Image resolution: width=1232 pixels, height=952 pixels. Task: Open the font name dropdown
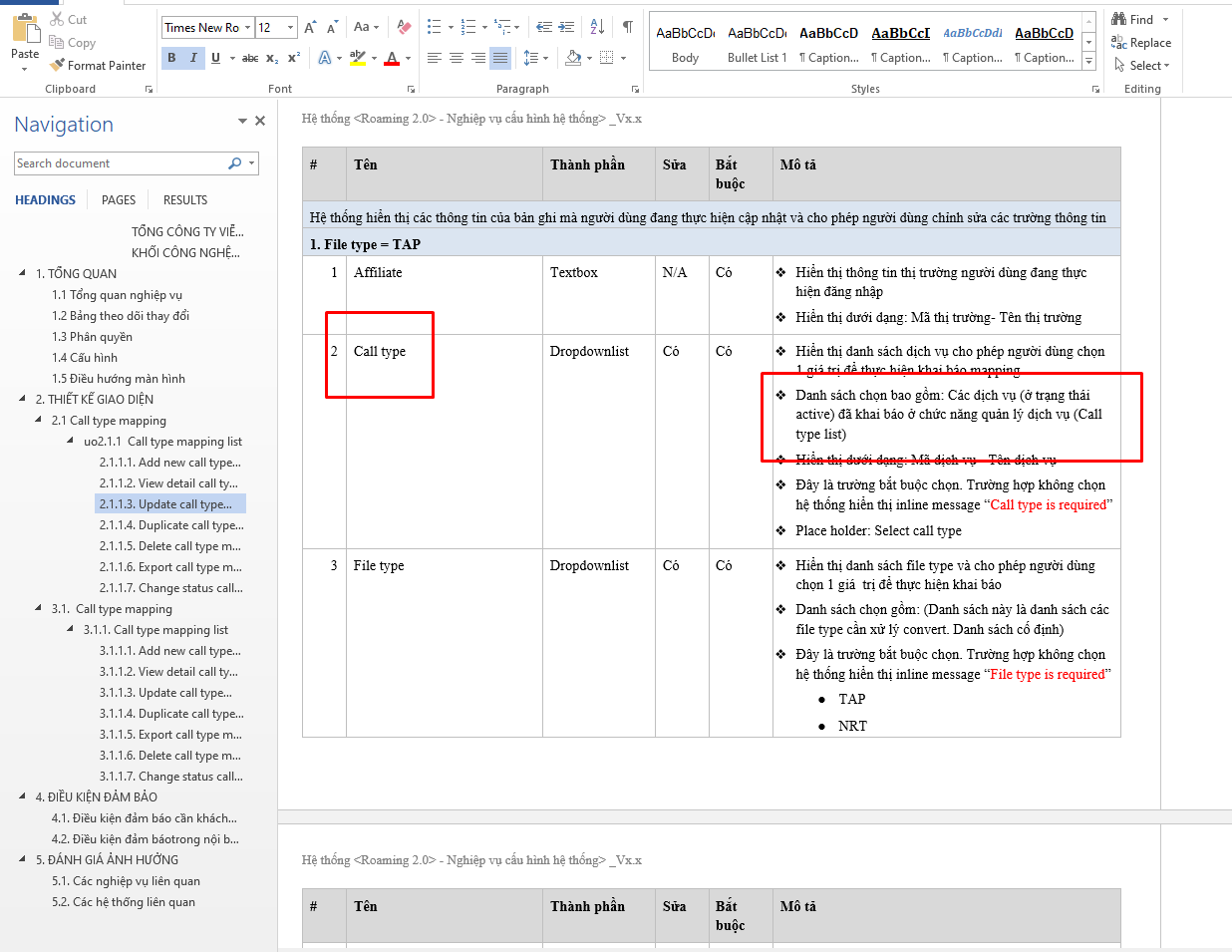click(x=247, y=28)
